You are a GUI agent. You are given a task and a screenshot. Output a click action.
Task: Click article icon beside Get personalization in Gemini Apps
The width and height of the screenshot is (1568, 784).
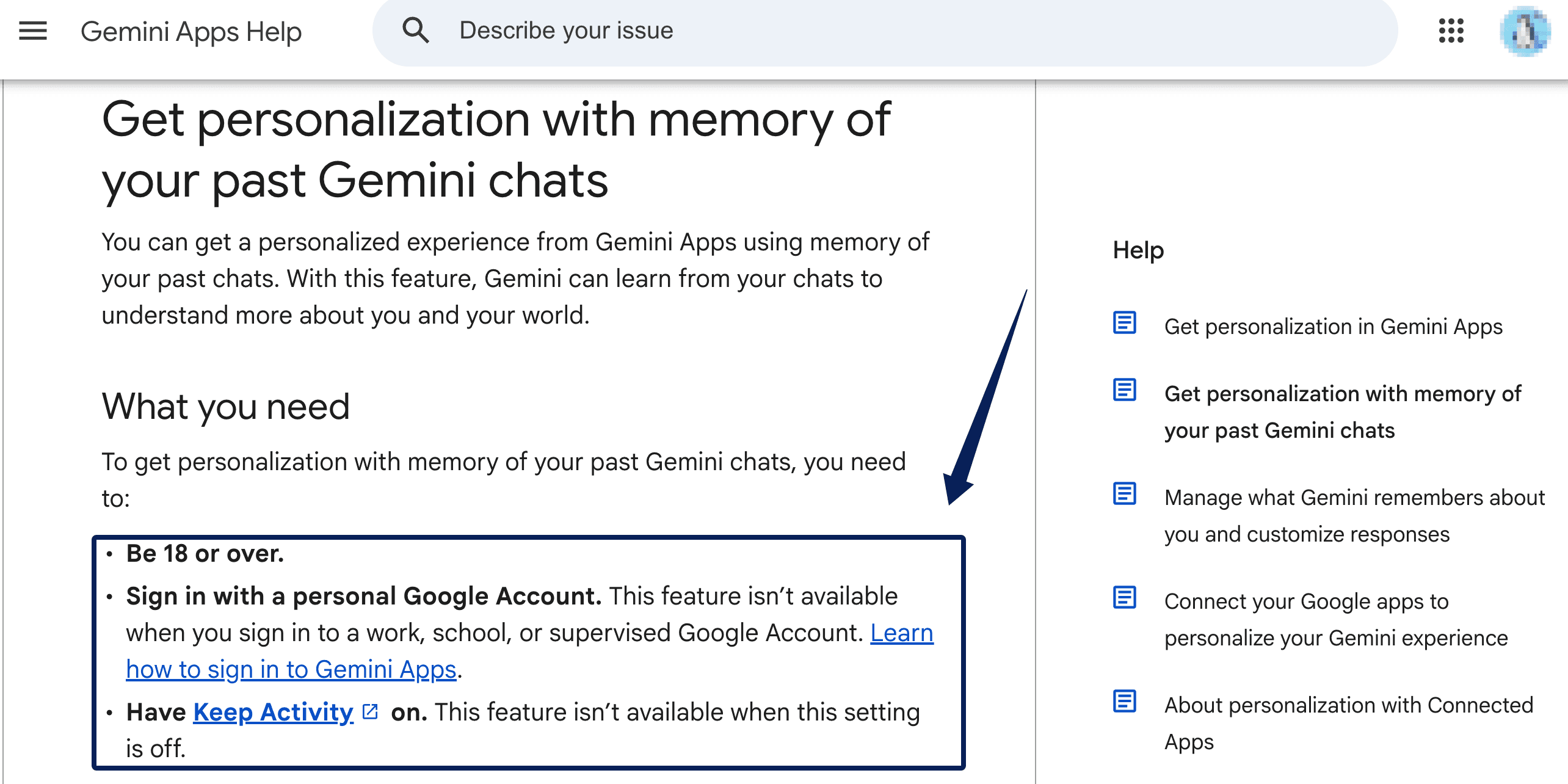pyautogui.click(x=1125, y=322)
